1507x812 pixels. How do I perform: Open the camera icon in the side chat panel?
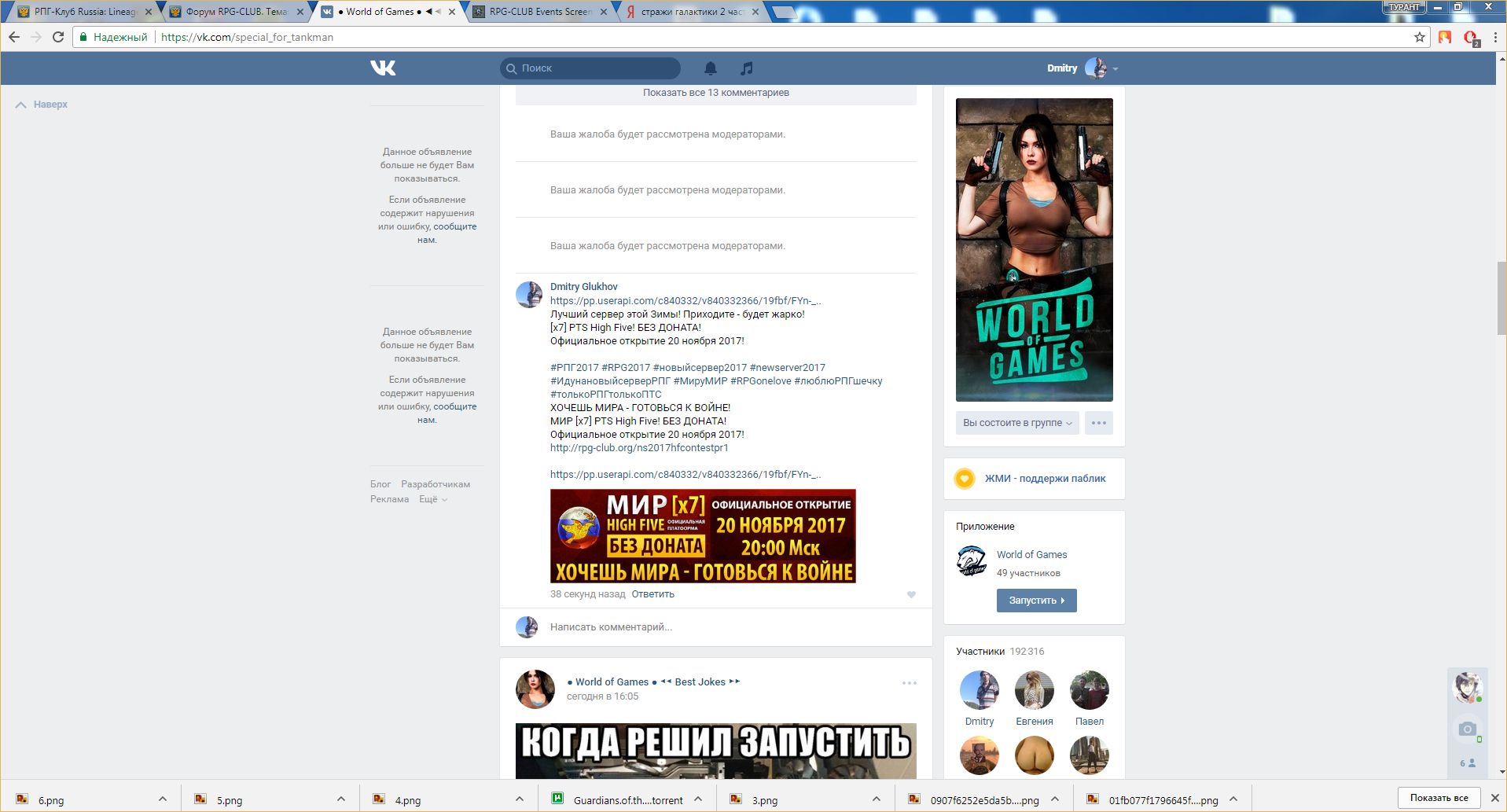pyautogui.click(x=1467, y=729)
